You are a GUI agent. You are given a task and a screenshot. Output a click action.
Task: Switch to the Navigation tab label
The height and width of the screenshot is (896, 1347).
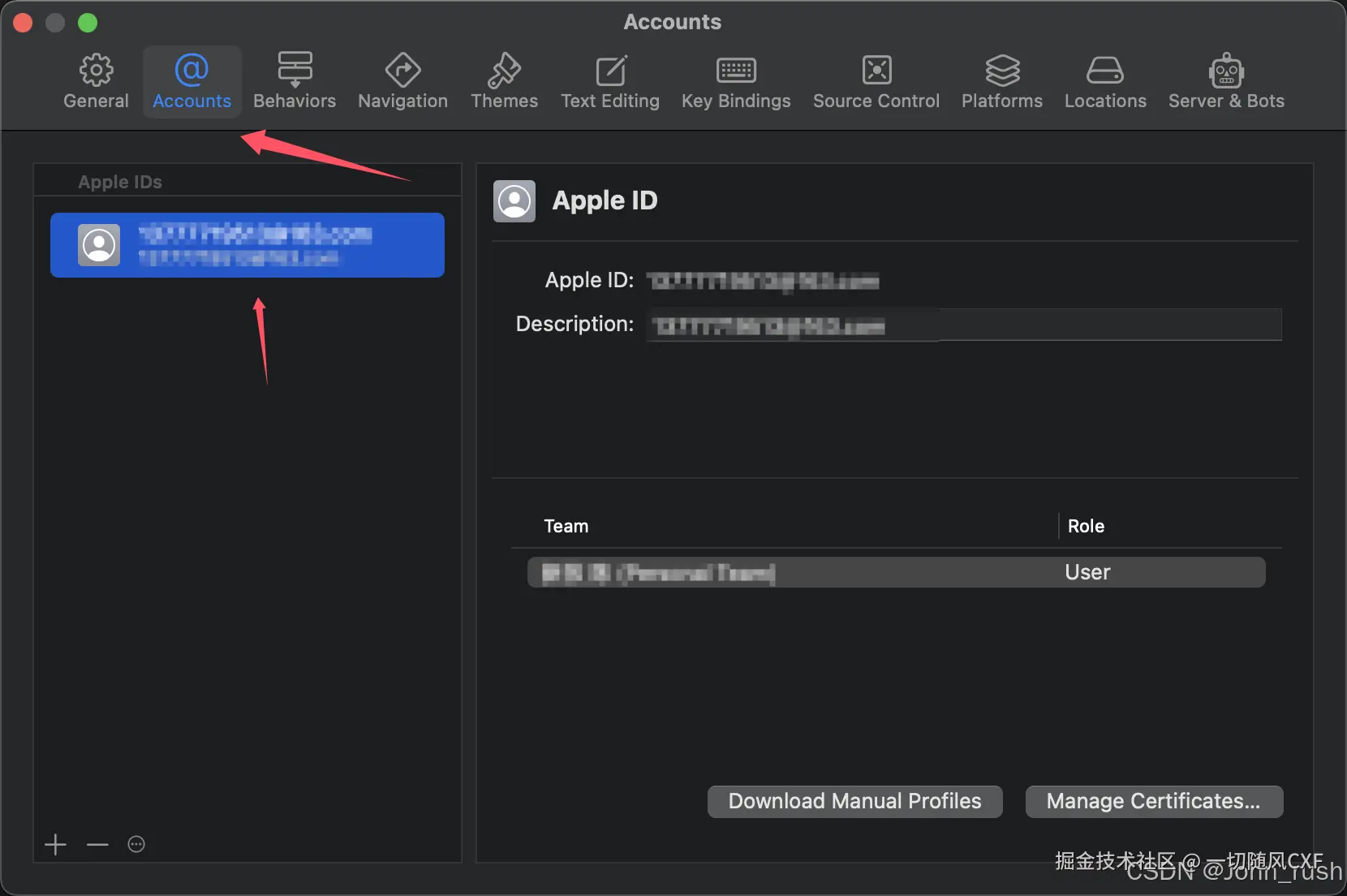(x=402, y=101)
